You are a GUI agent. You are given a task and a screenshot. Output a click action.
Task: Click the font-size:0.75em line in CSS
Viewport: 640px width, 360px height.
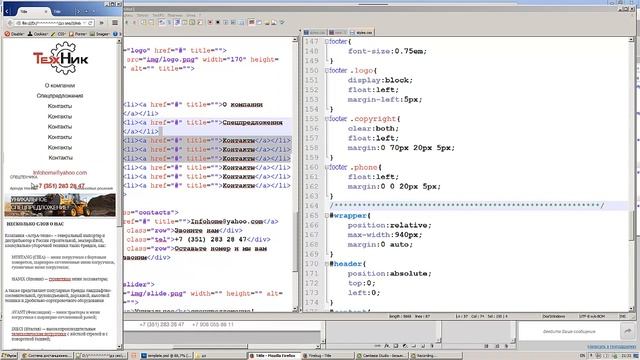coord(387,51)
